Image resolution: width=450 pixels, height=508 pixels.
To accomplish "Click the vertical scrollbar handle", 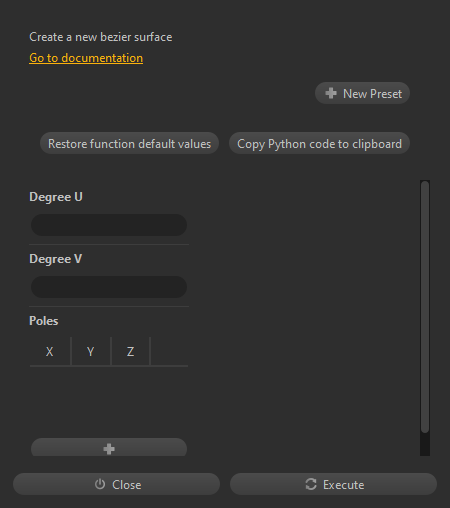I will (425, 307).
